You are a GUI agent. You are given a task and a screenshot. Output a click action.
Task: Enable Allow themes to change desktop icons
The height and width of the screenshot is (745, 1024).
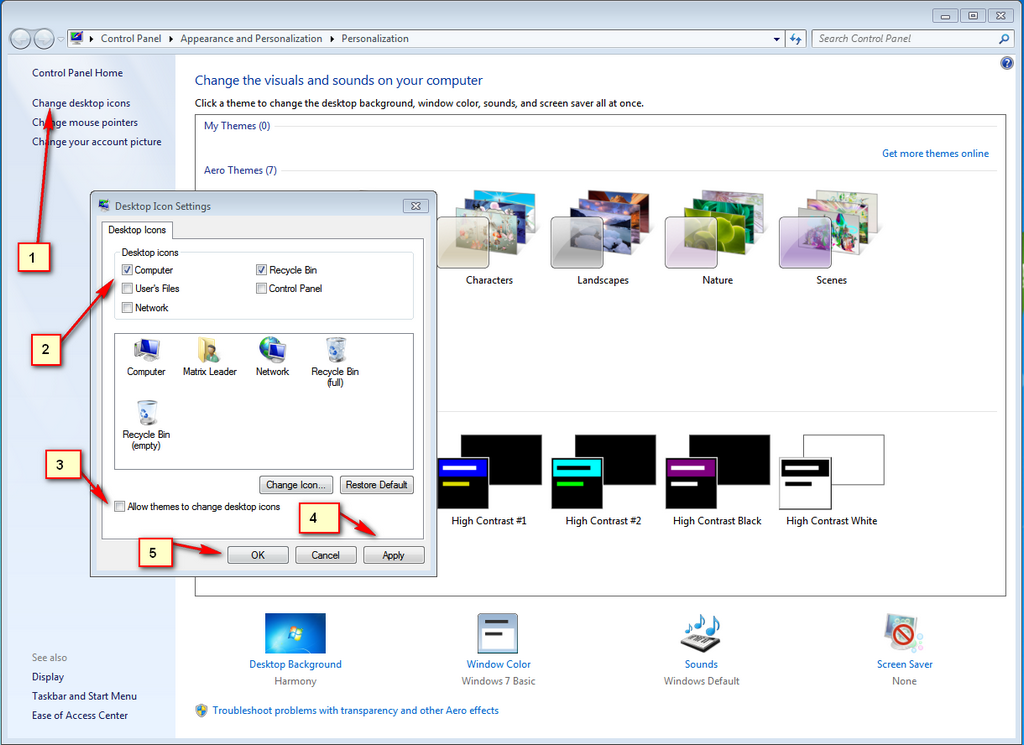[120, 507]
